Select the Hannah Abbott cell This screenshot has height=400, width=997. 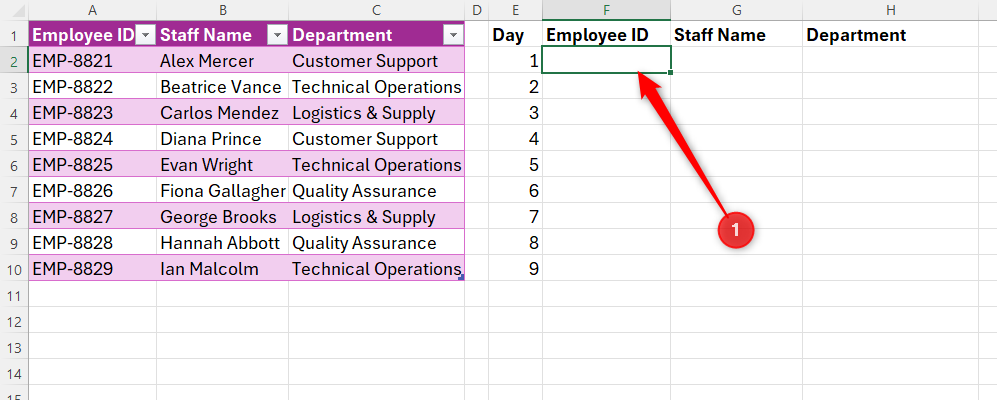pyautogui.click(x=223, y=244)
